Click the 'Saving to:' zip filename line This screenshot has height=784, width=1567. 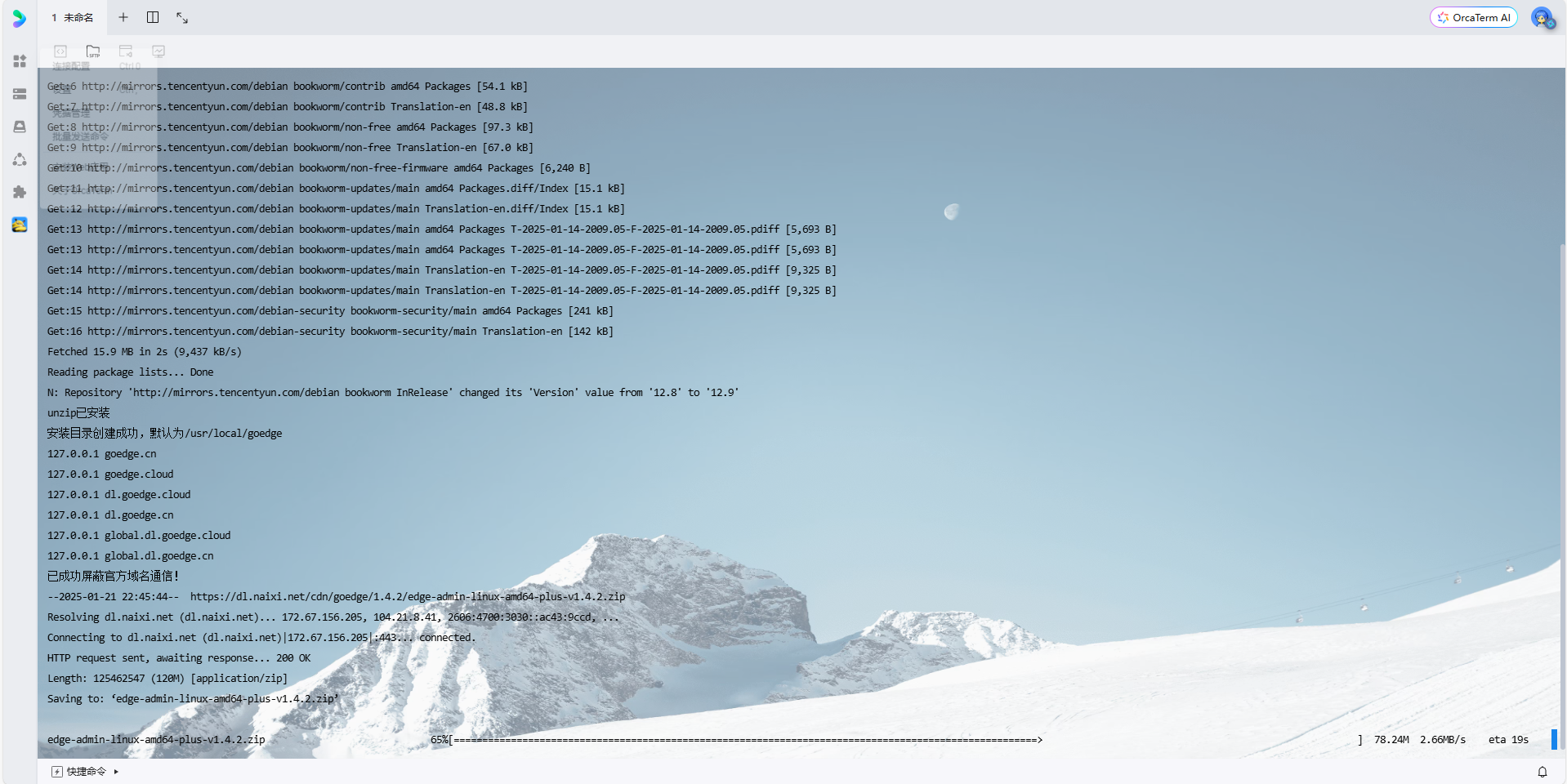193,699
